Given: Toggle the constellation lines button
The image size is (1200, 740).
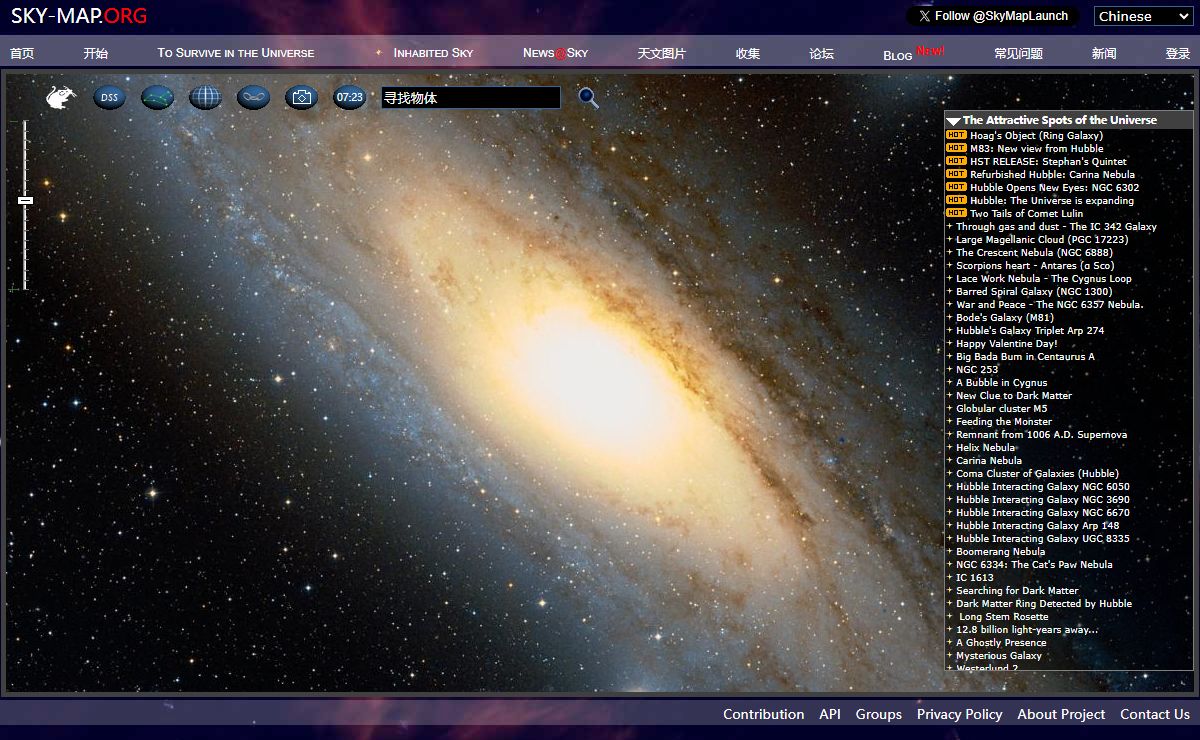Looking at the screenshot, I should click(157, 97).
